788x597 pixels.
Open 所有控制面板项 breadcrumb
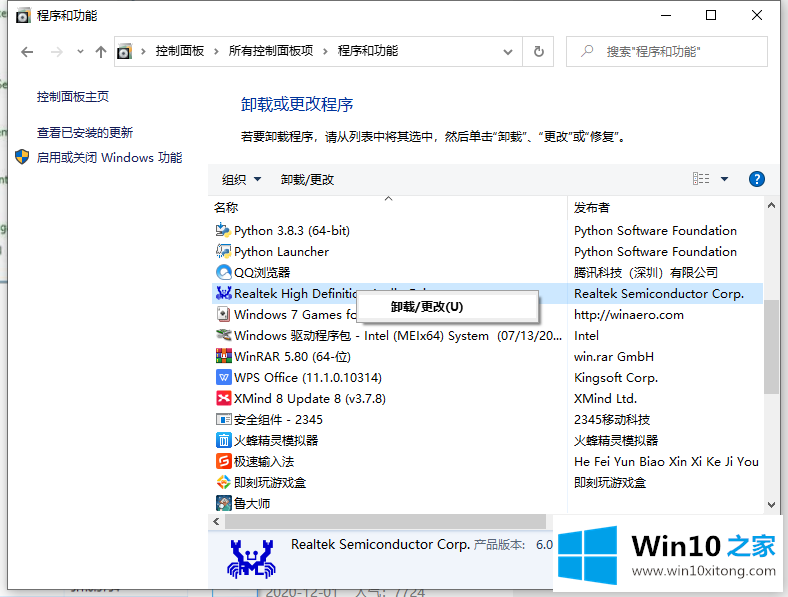271,51
